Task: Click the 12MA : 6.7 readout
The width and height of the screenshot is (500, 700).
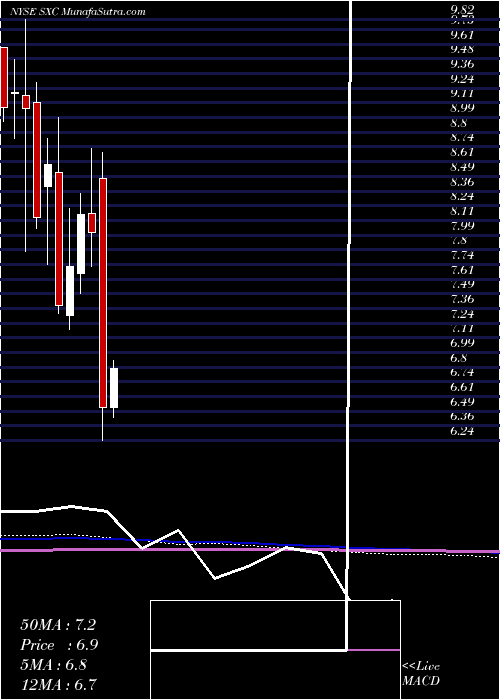Action: (x=59, y=684)
